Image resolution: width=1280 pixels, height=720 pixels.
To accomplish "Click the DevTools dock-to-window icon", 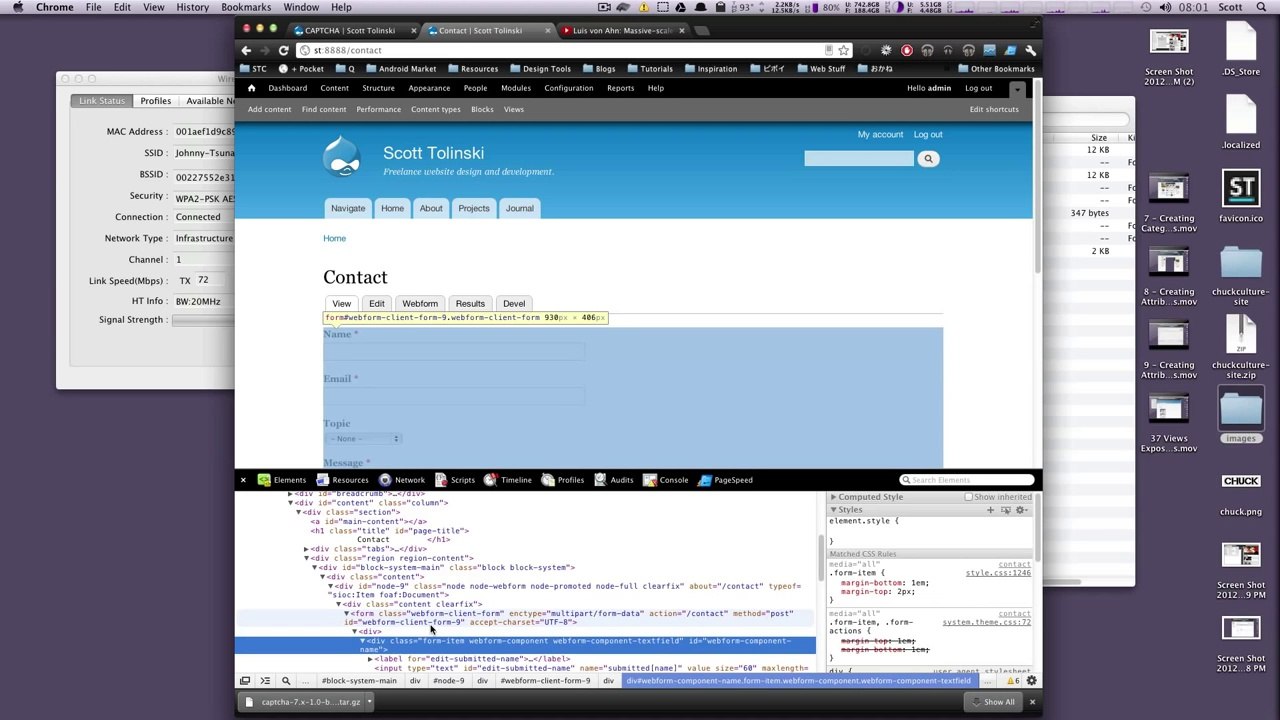I will click(x=245, y=681).
